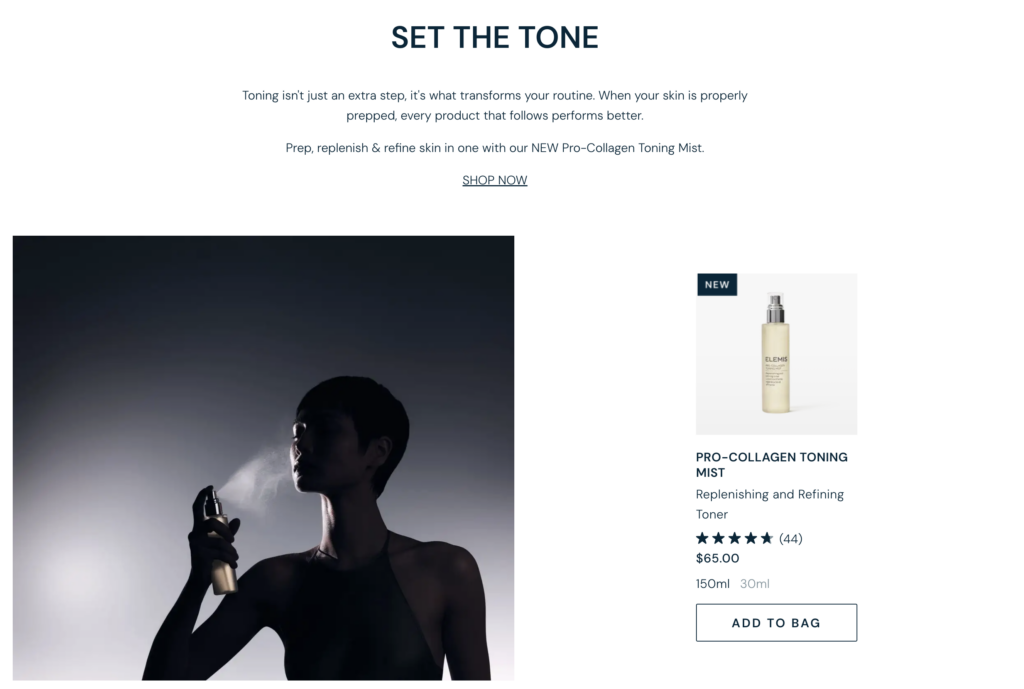Select the 30ml size option

pyautogui.click(x=754, y=584)
